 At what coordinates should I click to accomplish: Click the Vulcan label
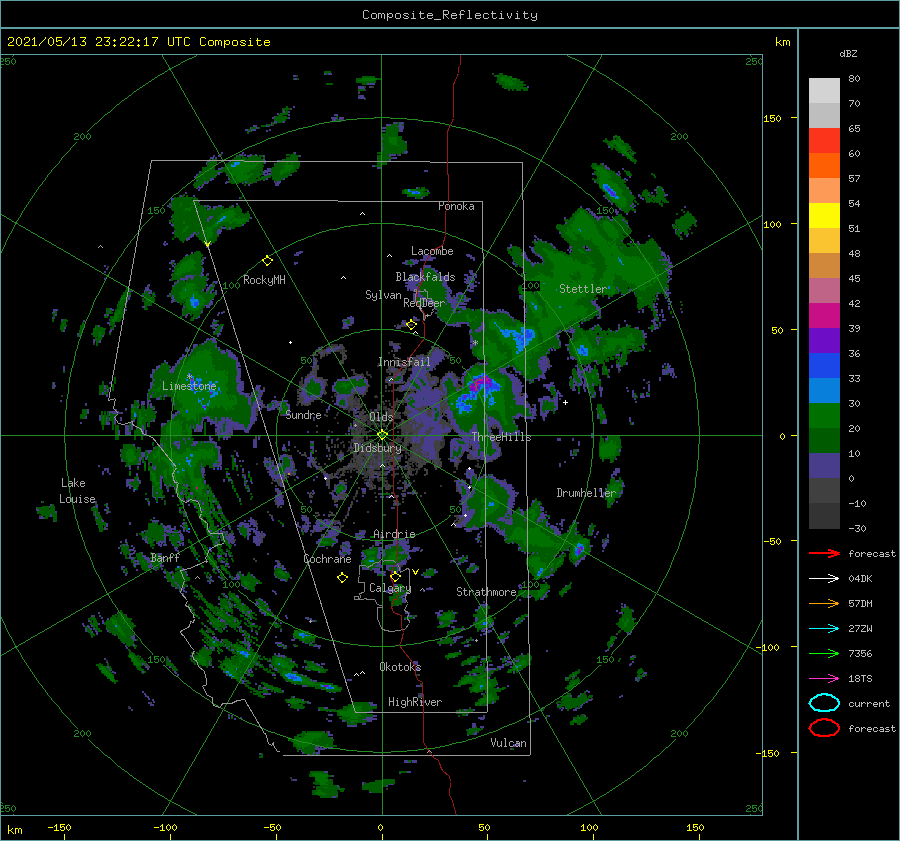tap(508, 743)
